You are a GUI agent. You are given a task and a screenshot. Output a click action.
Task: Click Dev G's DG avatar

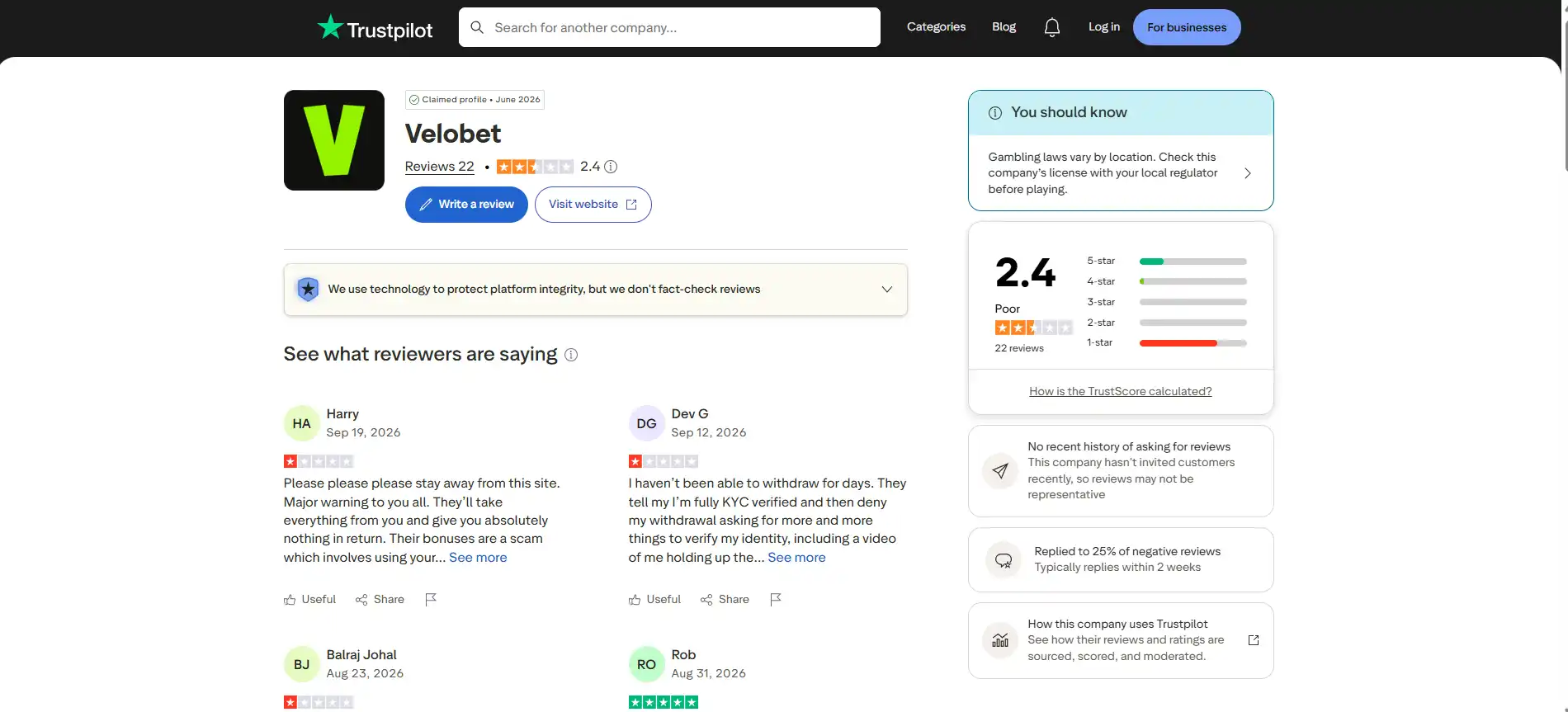coord(647,423)
